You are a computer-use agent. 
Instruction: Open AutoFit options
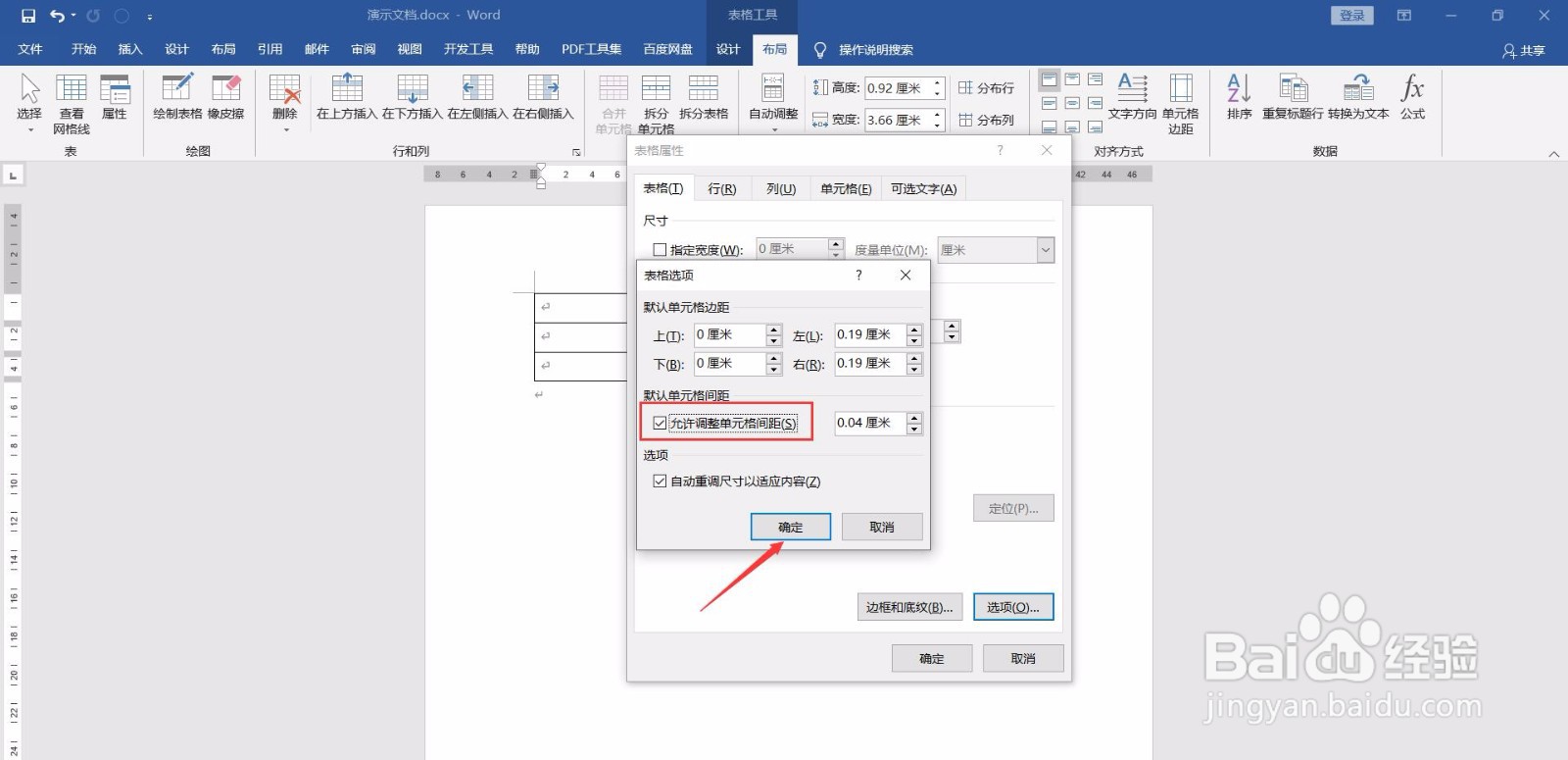click(x=773, y=103)
